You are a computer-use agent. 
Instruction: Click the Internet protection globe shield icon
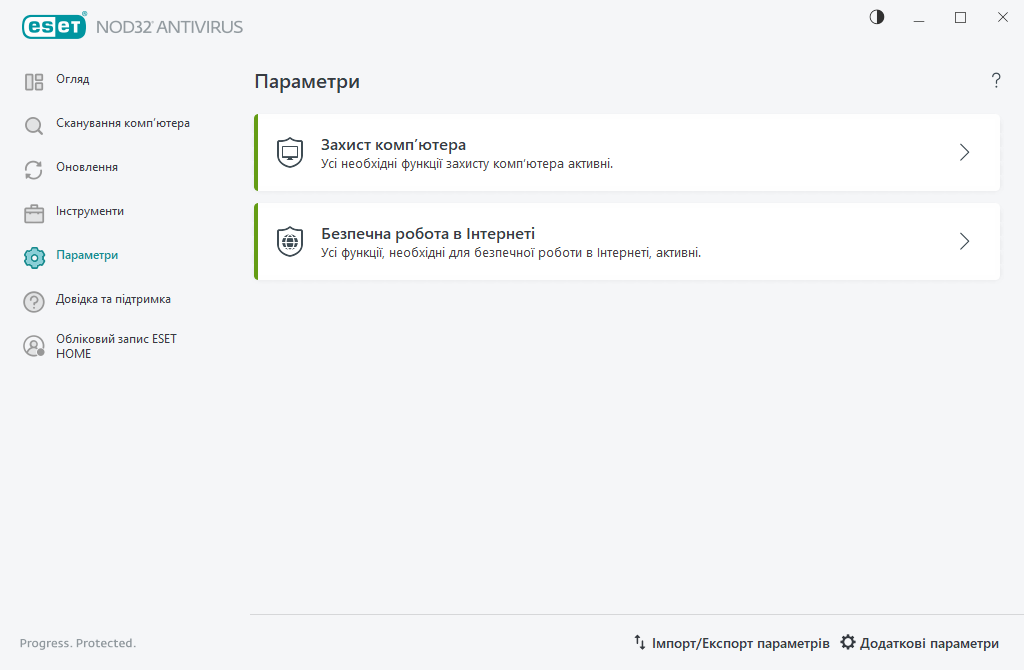tap(290, 241)
